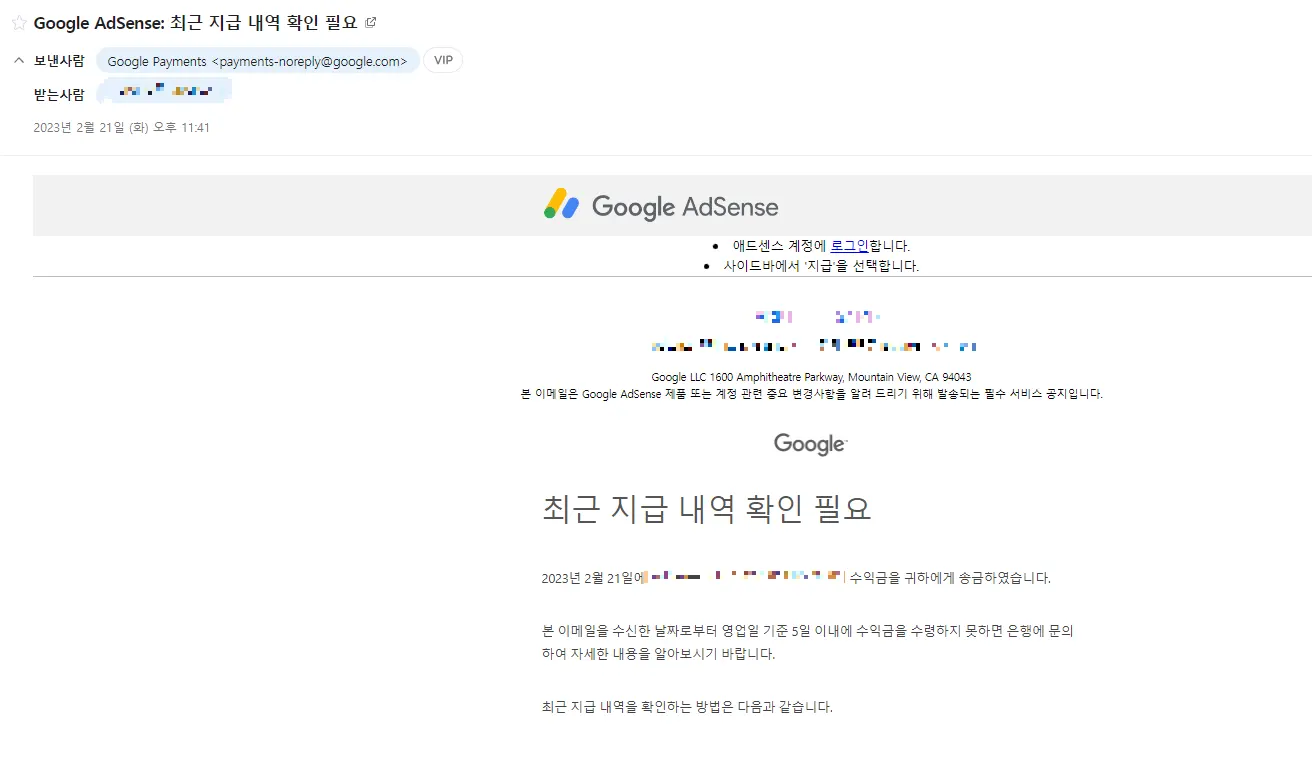
Task: Click the gray Google logo in body
Action: pos(810,444)
